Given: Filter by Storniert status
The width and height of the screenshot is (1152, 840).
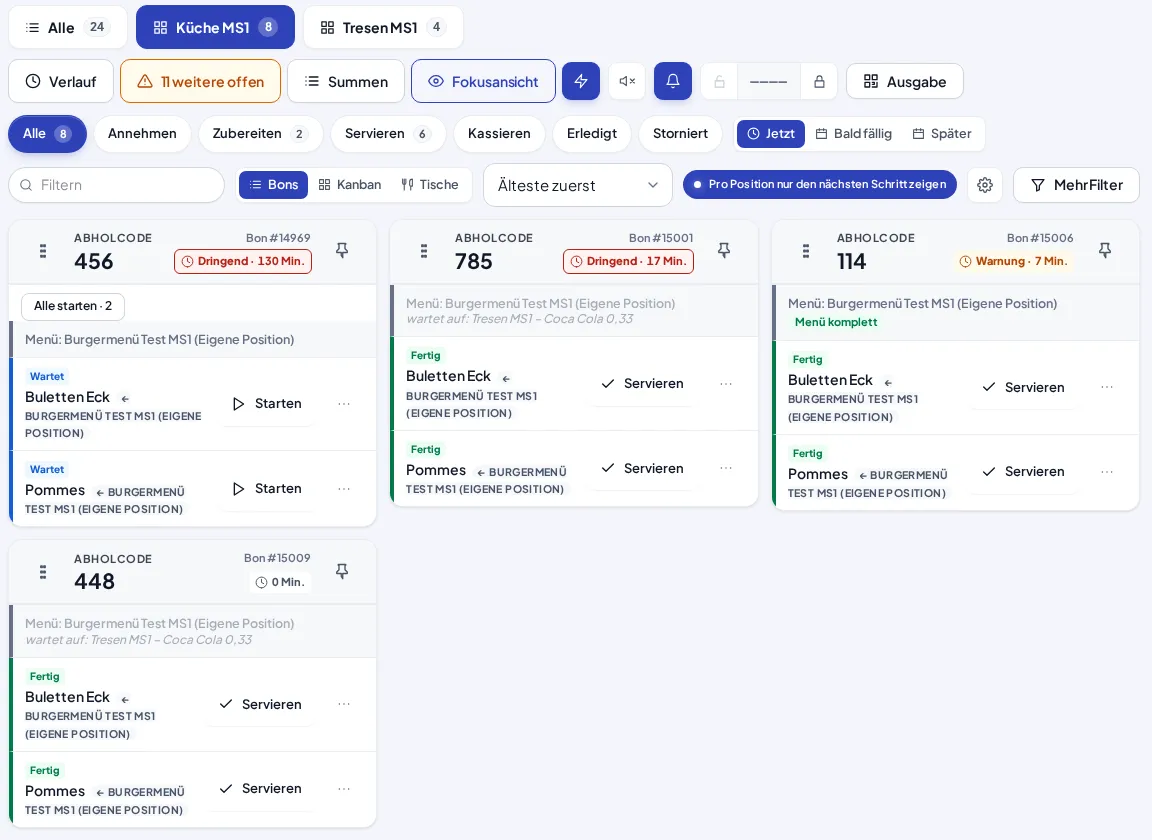Looking at the screenshot, I should tap(680, 134).
